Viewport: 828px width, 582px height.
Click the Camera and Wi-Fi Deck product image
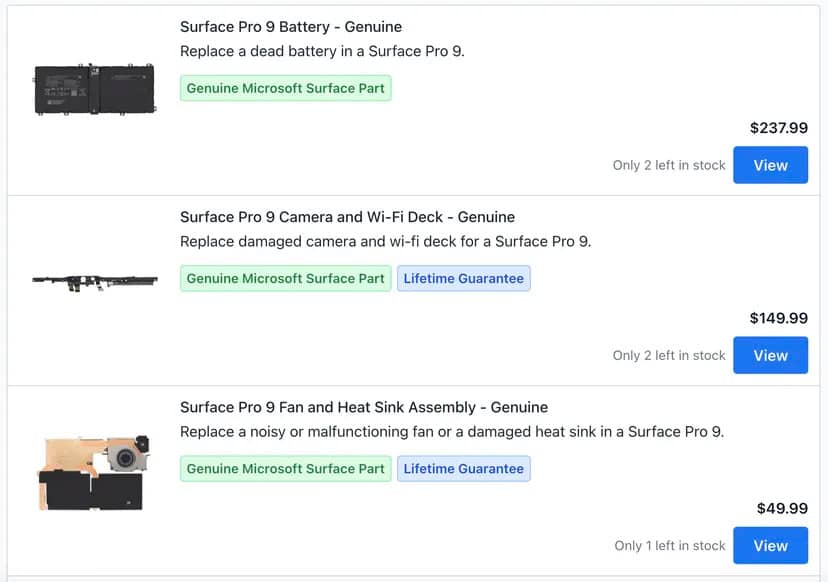click(x=95, y=282)
